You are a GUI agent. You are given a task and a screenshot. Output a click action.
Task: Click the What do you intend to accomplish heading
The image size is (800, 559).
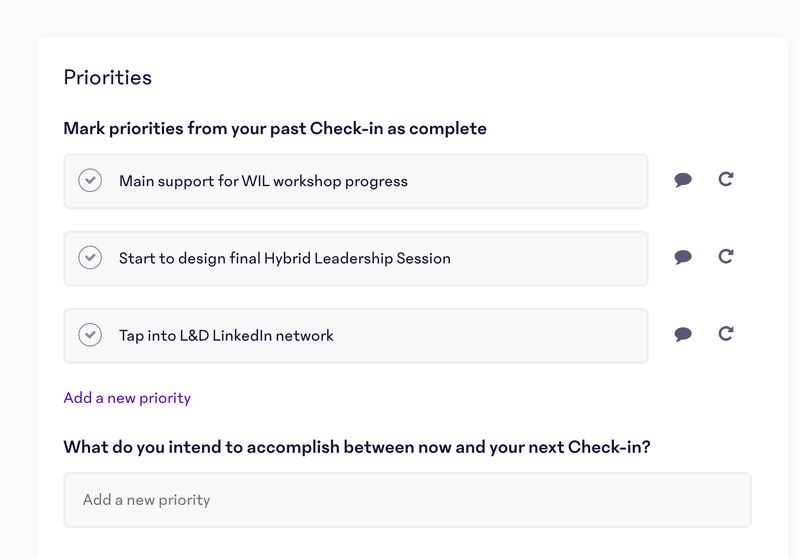click(x=357, y=447)
